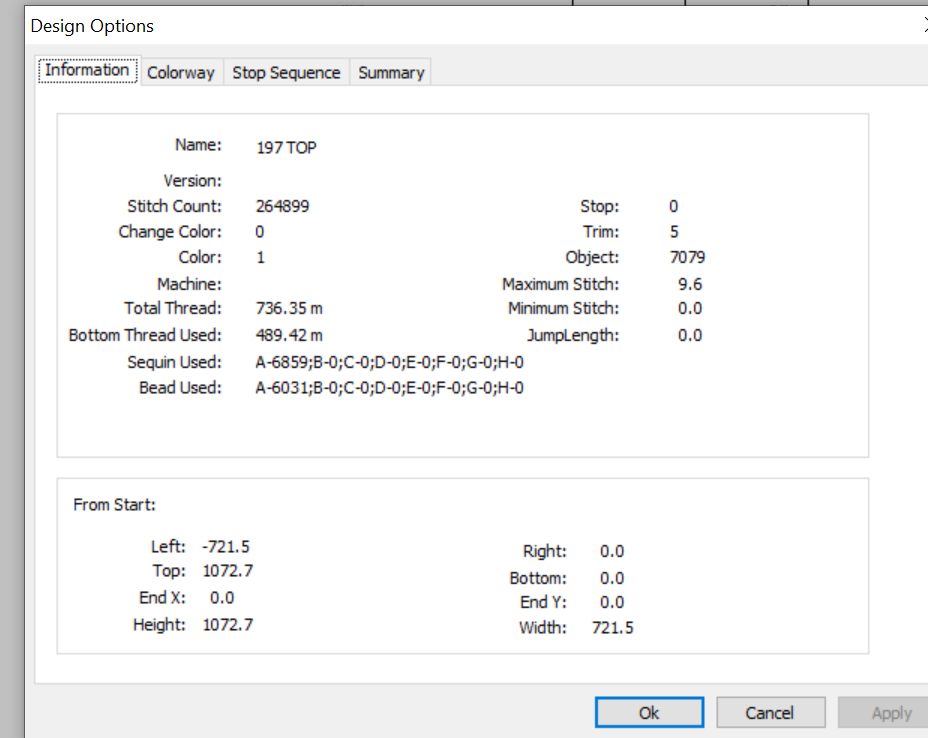Click the End X value 0.0

[x=222, y=598]
